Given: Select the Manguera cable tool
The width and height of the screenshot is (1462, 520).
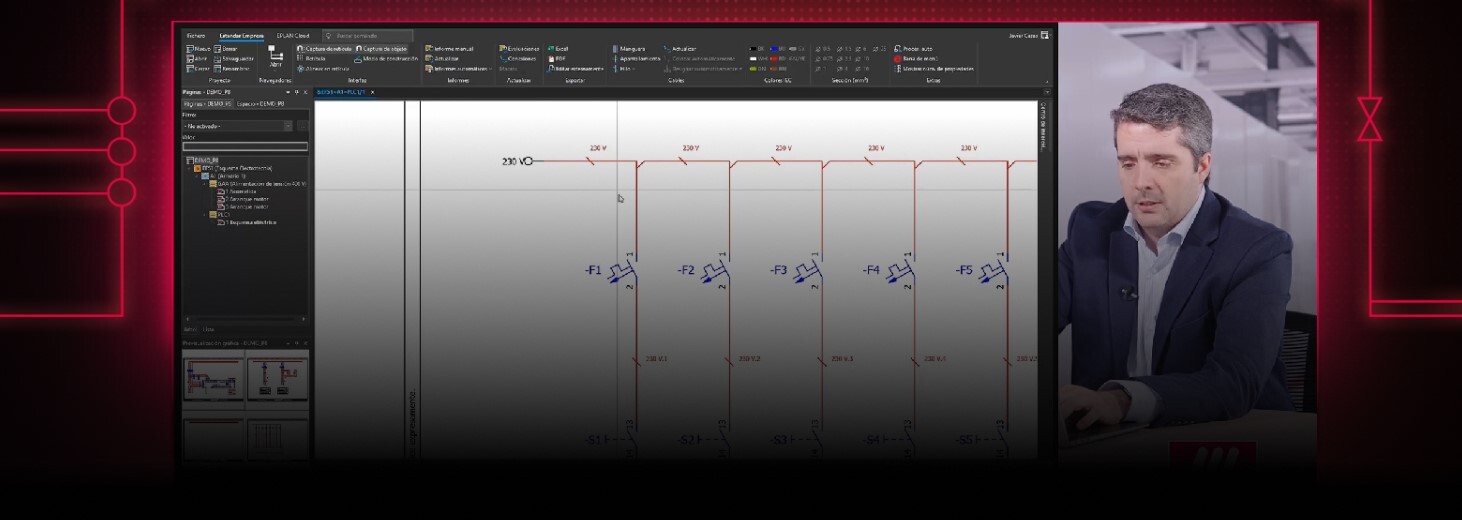Looking at the screenshot, I should pyautogui.click(x=615, y=49).
